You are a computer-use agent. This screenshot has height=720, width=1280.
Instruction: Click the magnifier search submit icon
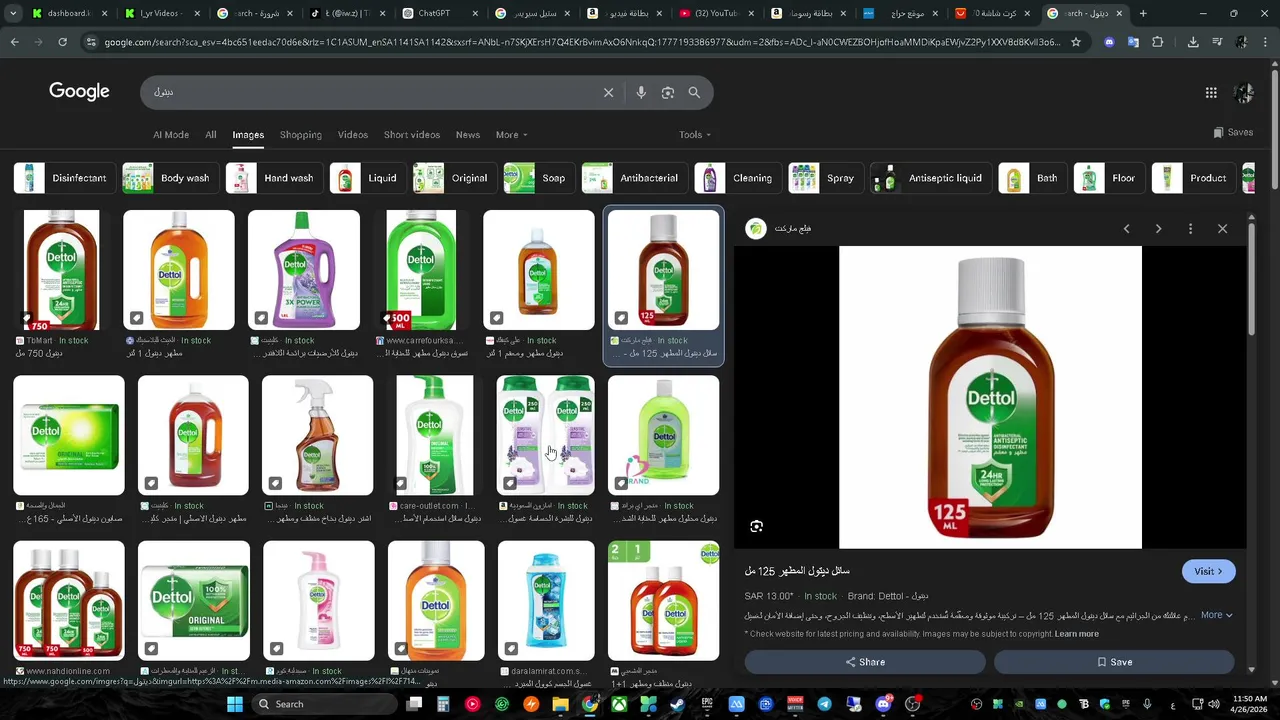694,92
